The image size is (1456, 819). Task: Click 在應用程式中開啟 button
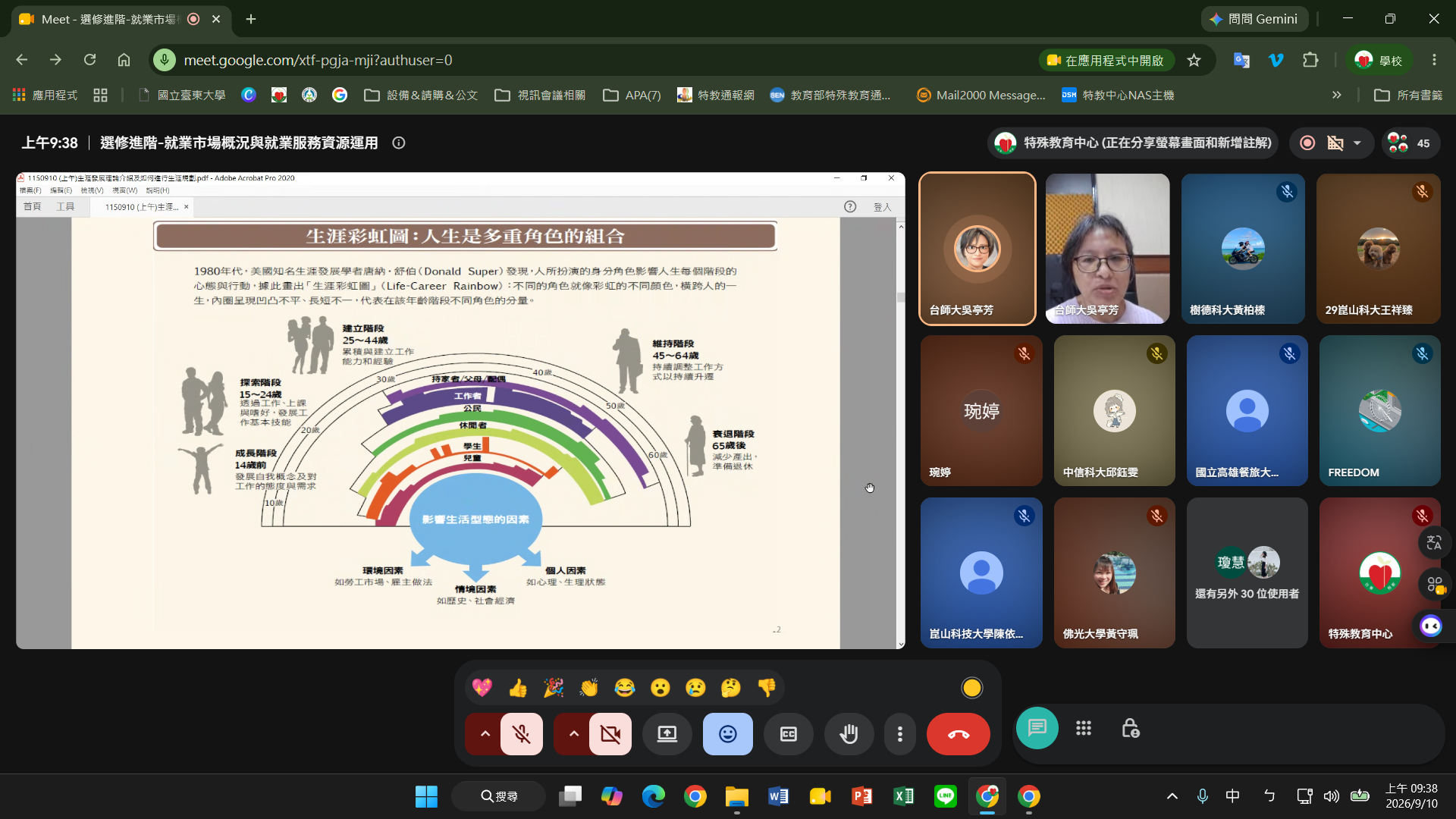point(1105,60)
